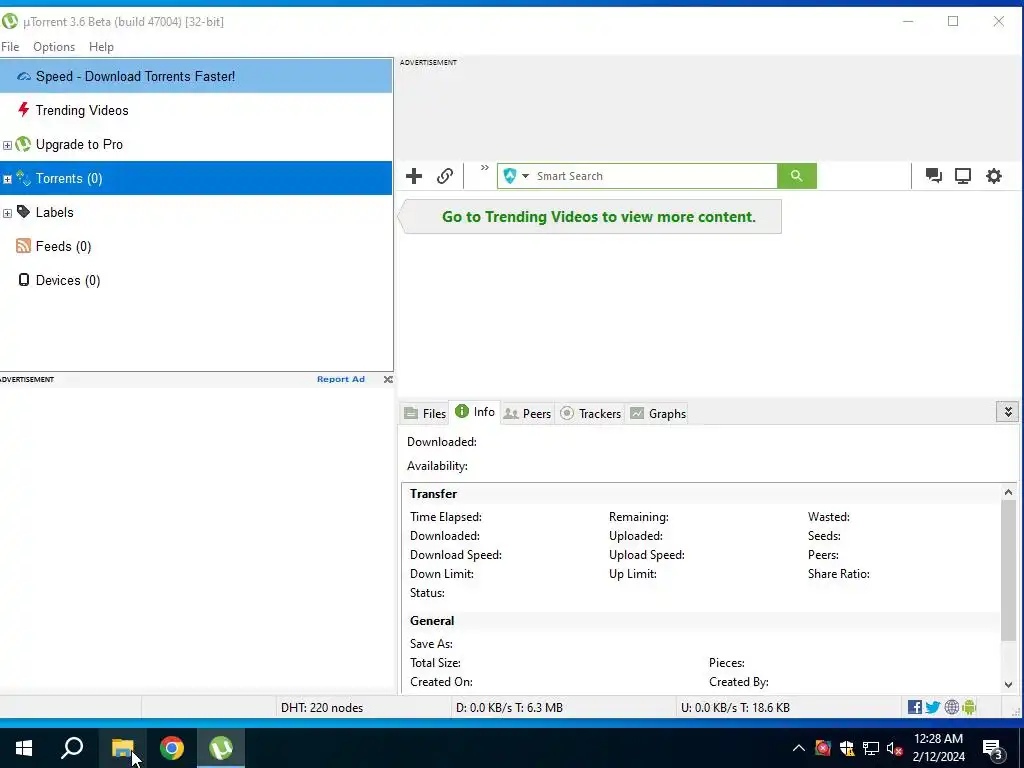Click the green search magnifier button
This screenshot has height=768, width=1024.
(x=797, y=176)
